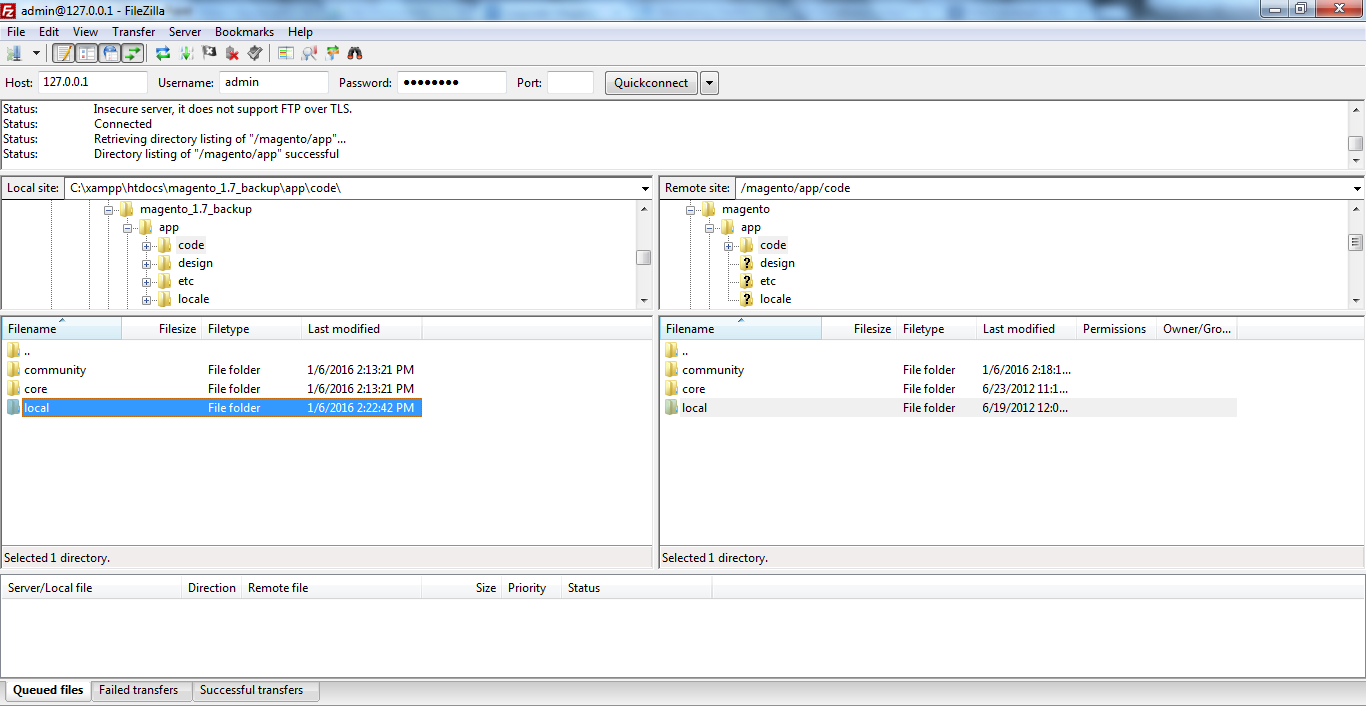Collapse the magento_1.7_backup local tree node
1366x706 pixels.
click(x=108, y=210)
